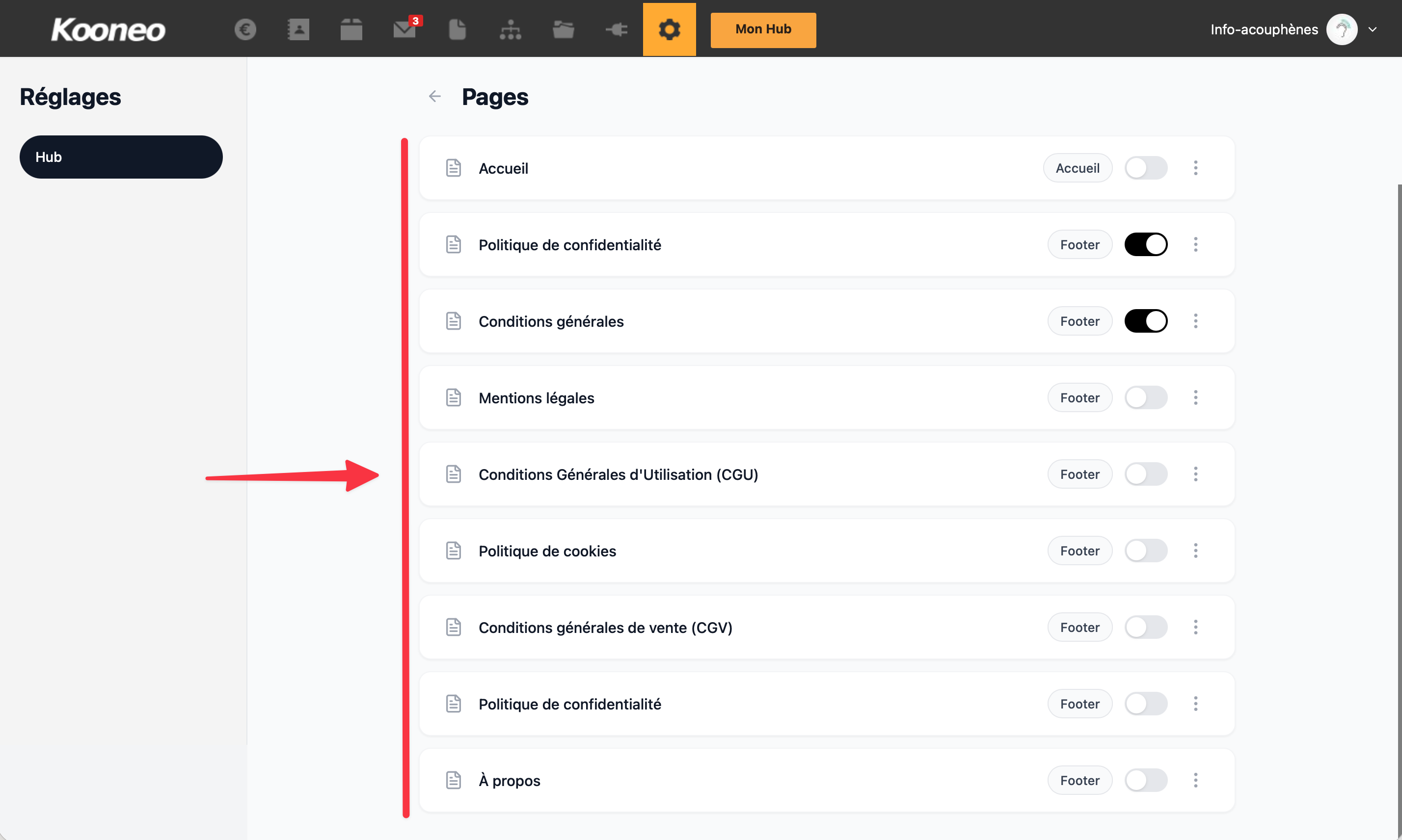Expand the Info-acouphènes account dropdown chevron
Viewport: 1402px width, 840px height.
1372,29
